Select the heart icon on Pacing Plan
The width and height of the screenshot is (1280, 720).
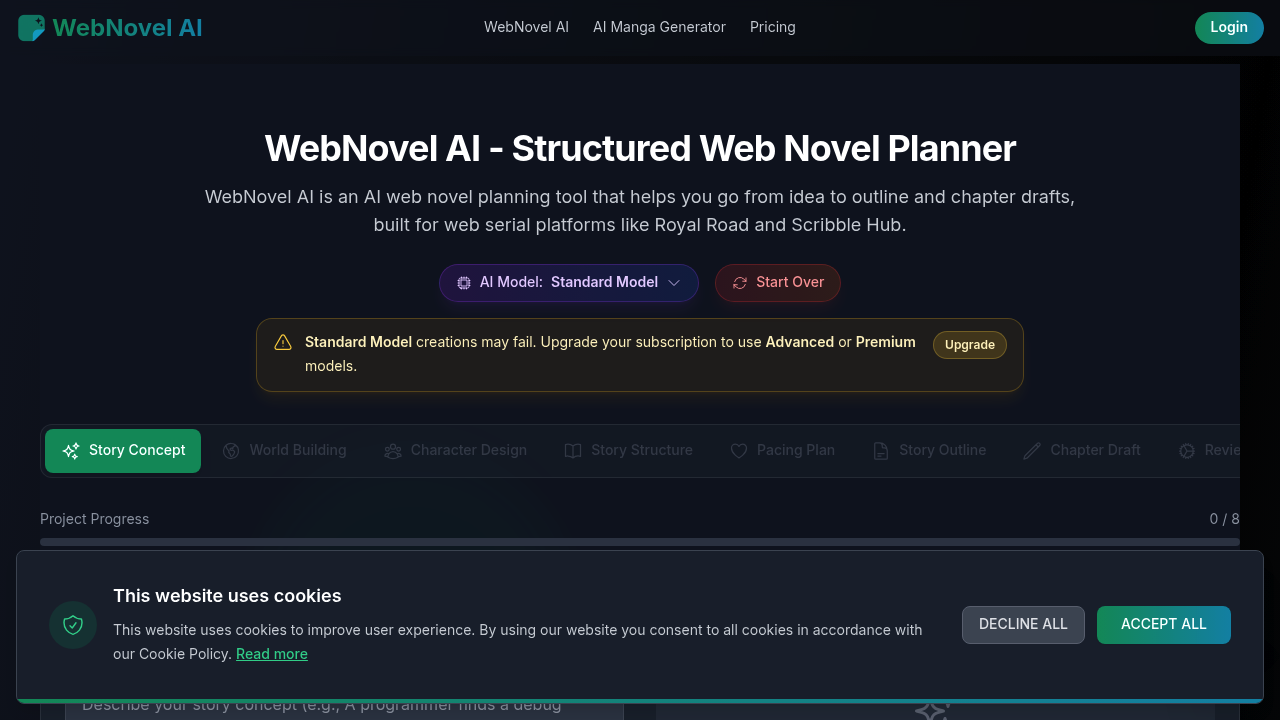(739, 451)
